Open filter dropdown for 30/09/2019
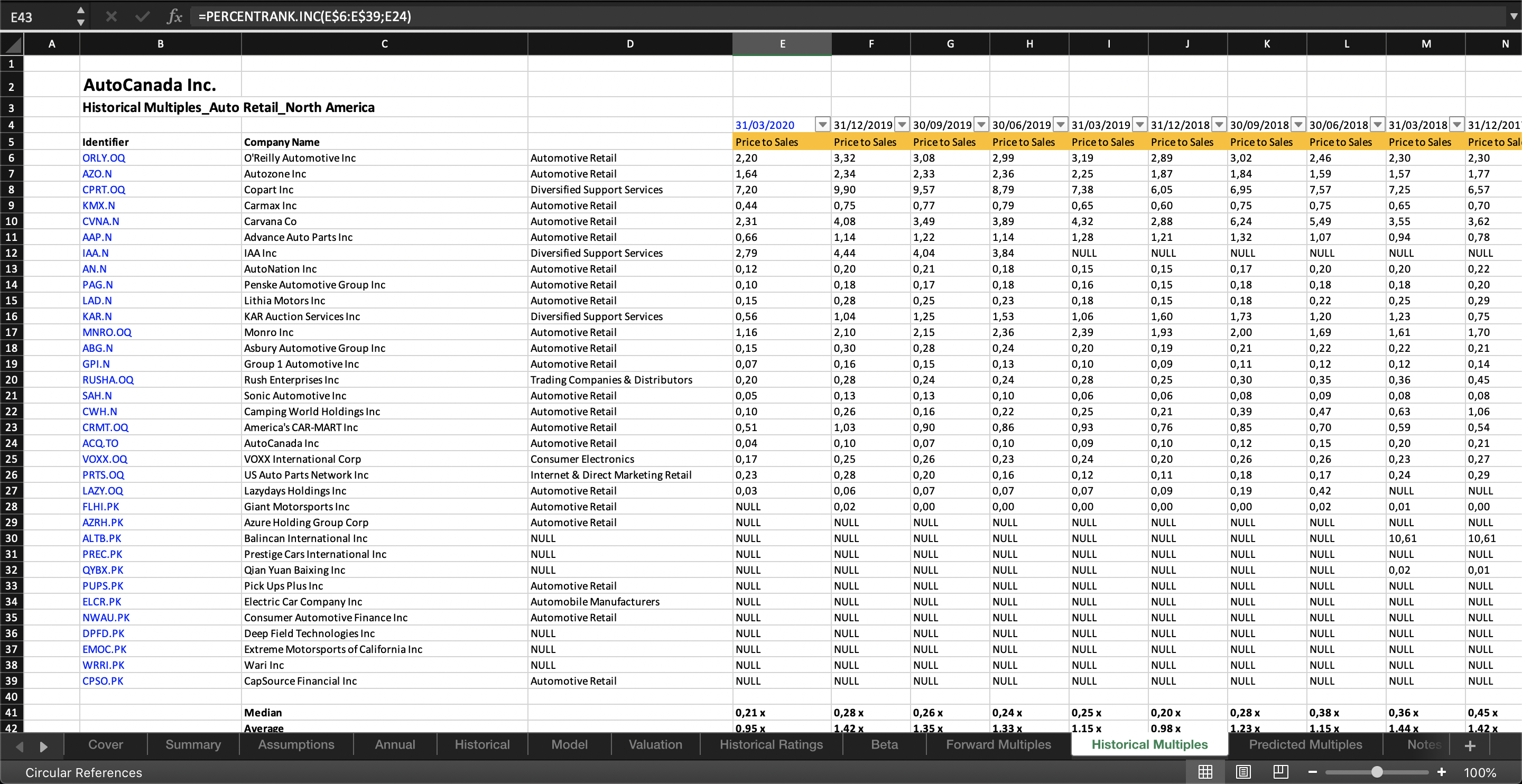 (981, 125)
